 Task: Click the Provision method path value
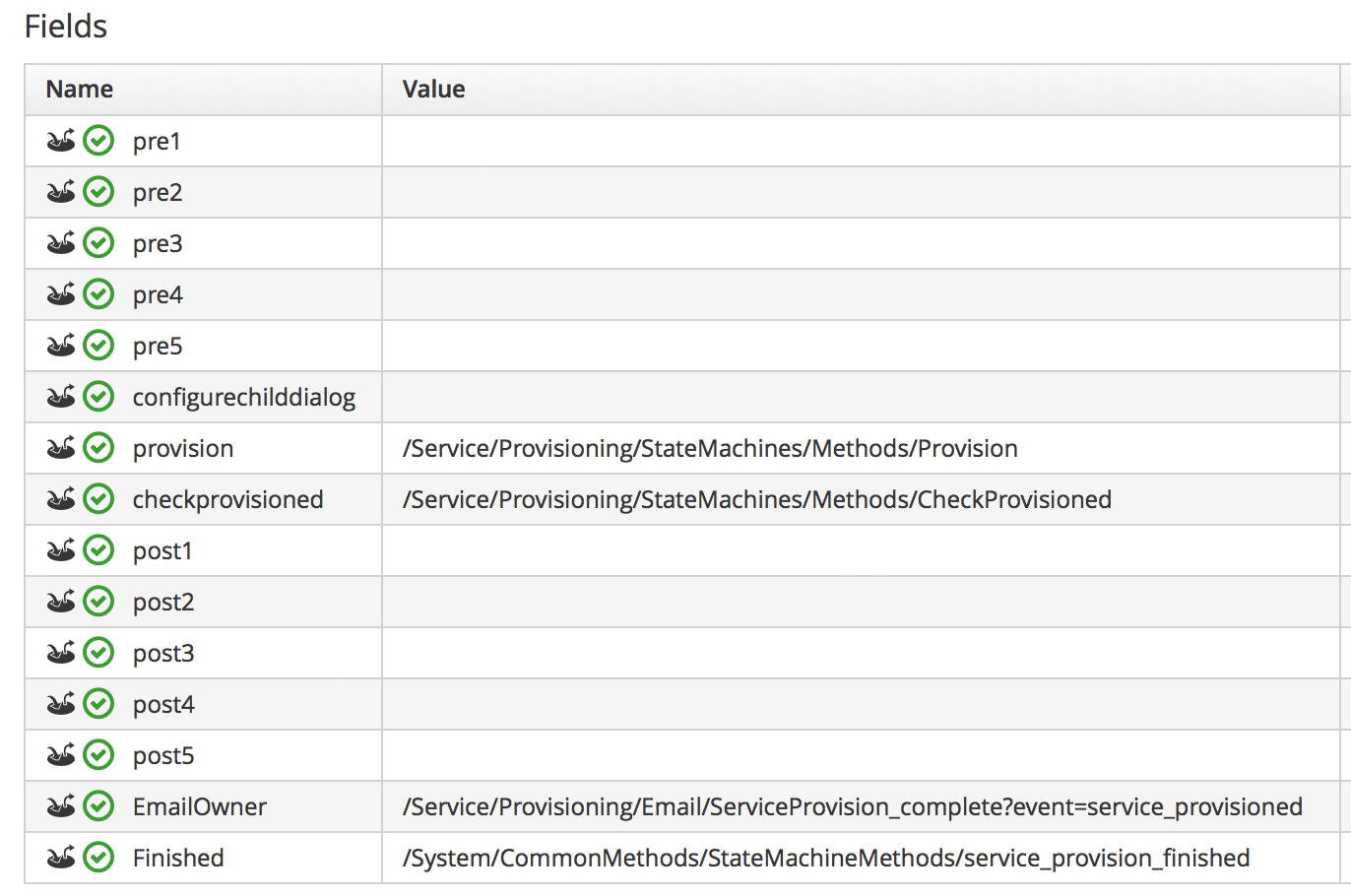(710, 449)
